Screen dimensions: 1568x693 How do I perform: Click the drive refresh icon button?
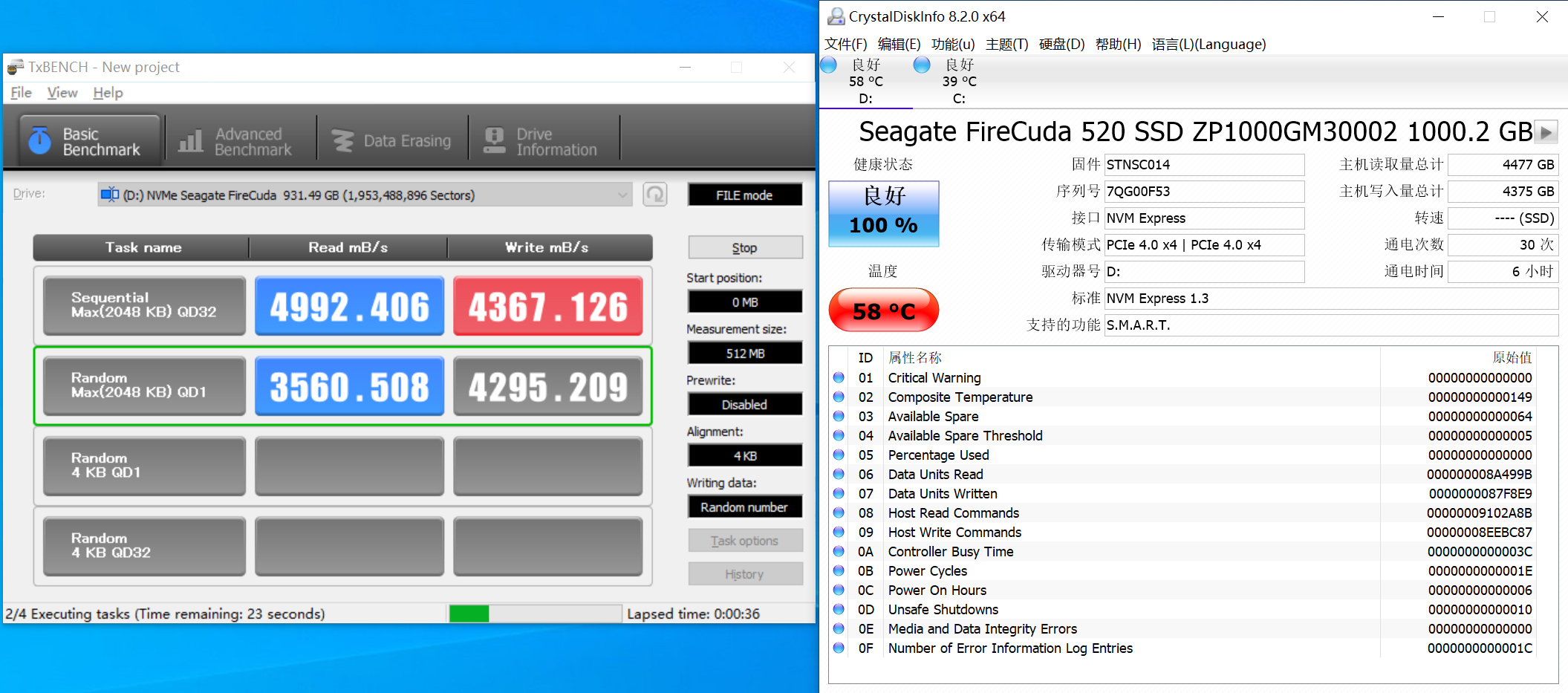tap(654, 195)
